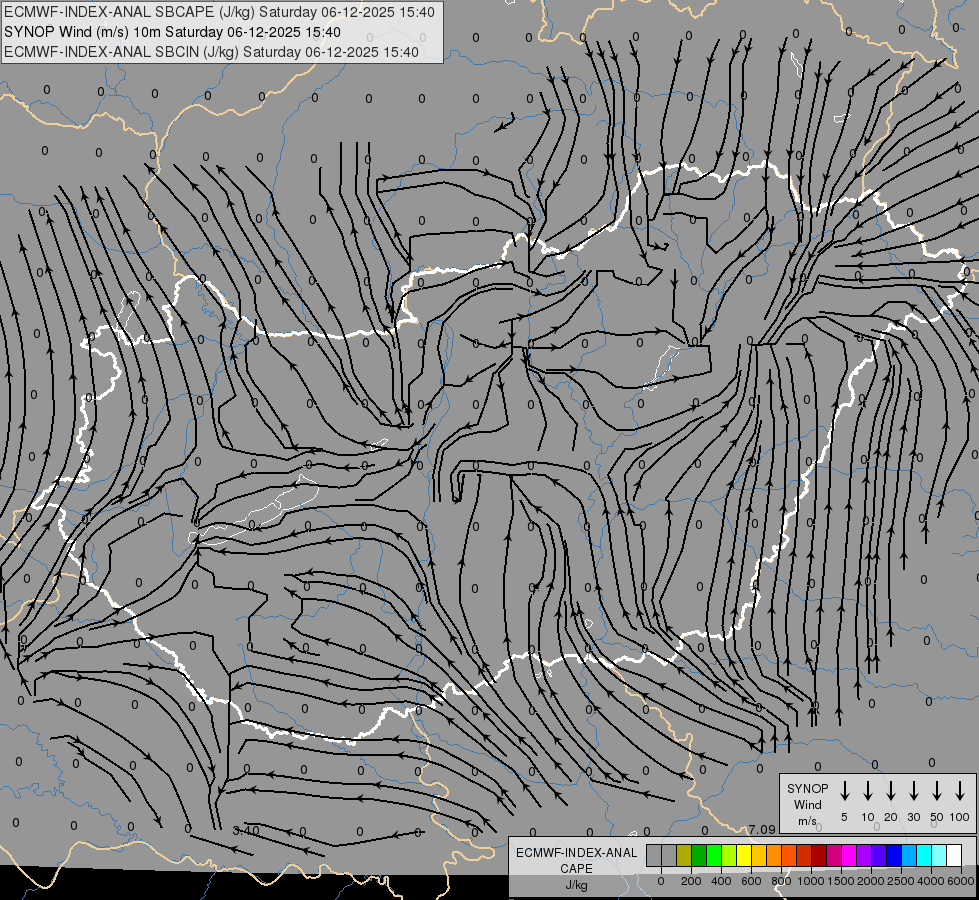Viewport: 979px width, 900px height.
Task: Click the 2000 tick label in CAPE scale
Action: (x=871, y=881)
